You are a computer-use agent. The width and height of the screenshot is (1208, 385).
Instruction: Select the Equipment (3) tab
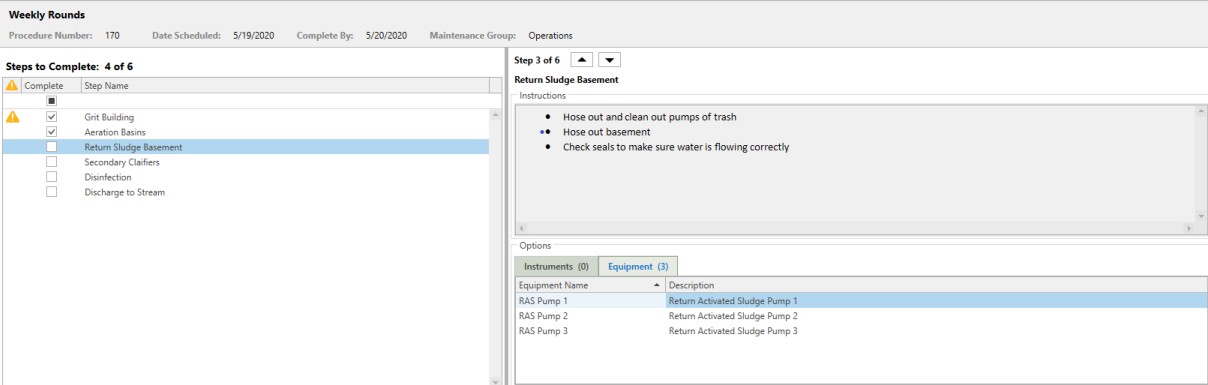(638, 267)
